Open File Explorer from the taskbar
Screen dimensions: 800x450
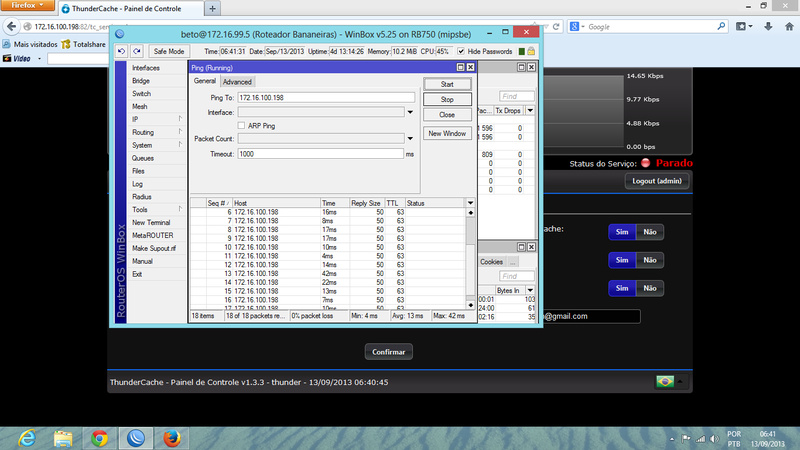(x=63, y=438)
